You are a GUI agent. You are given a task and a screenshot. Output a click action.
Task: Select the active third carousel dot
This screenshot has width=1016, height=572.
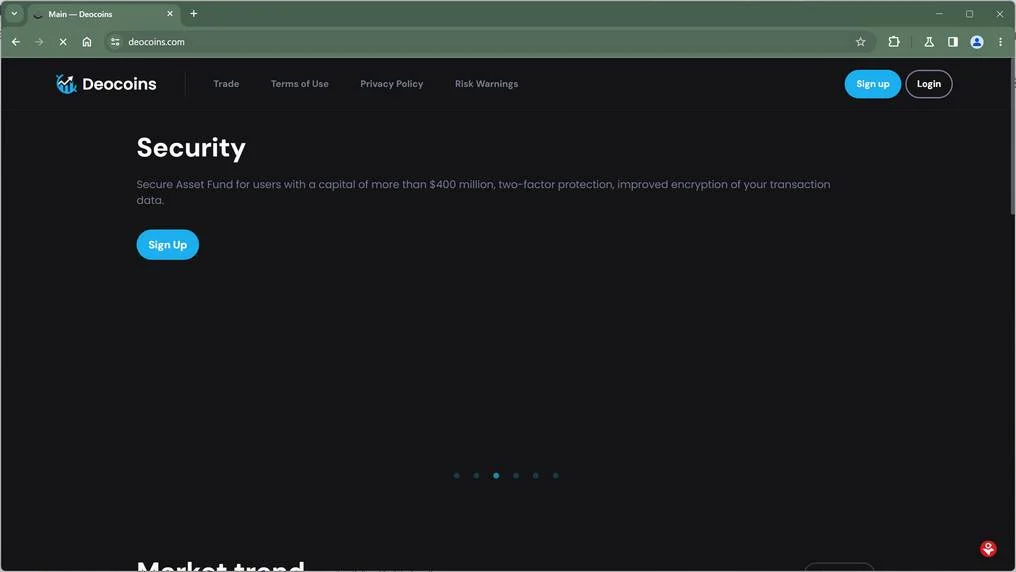click(x=496, y=475)
